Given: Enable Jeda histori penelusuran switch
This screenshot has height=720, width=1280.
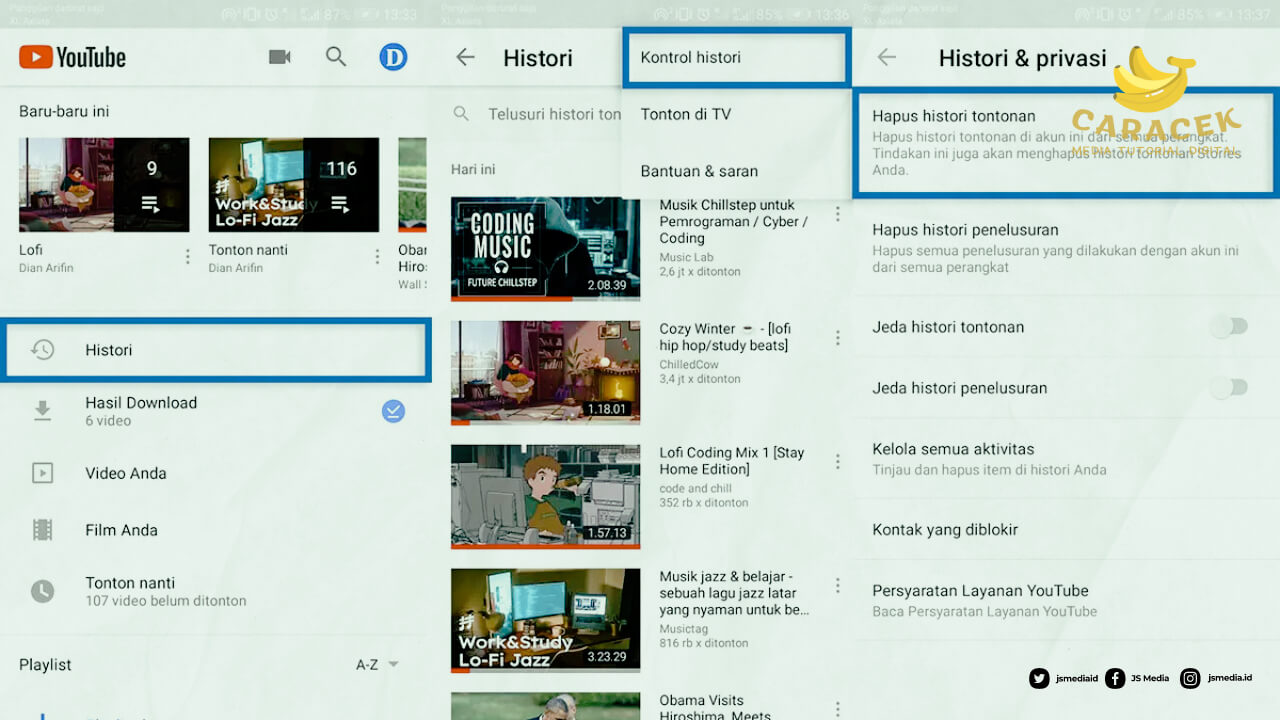Looking at the screenshot, I should 1229,388.
